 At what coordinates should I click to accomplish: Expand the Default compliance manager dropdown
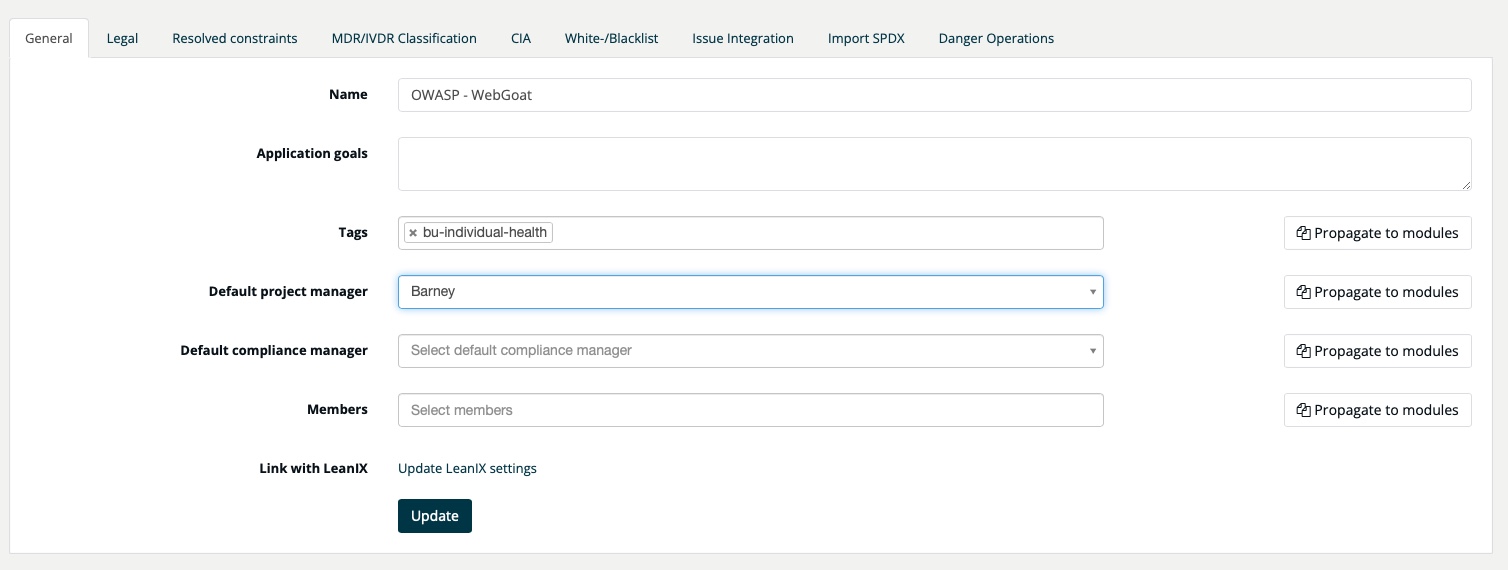coord(751,351)
